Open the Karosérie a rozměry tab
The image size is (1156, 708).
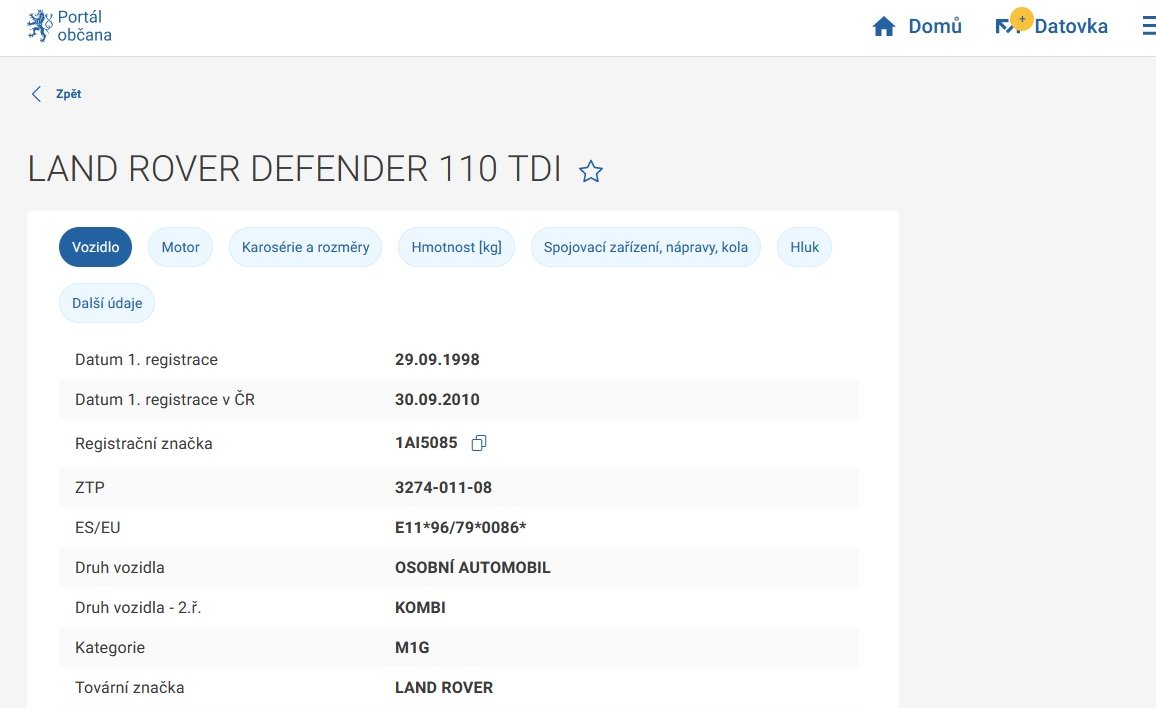[305, 247]
